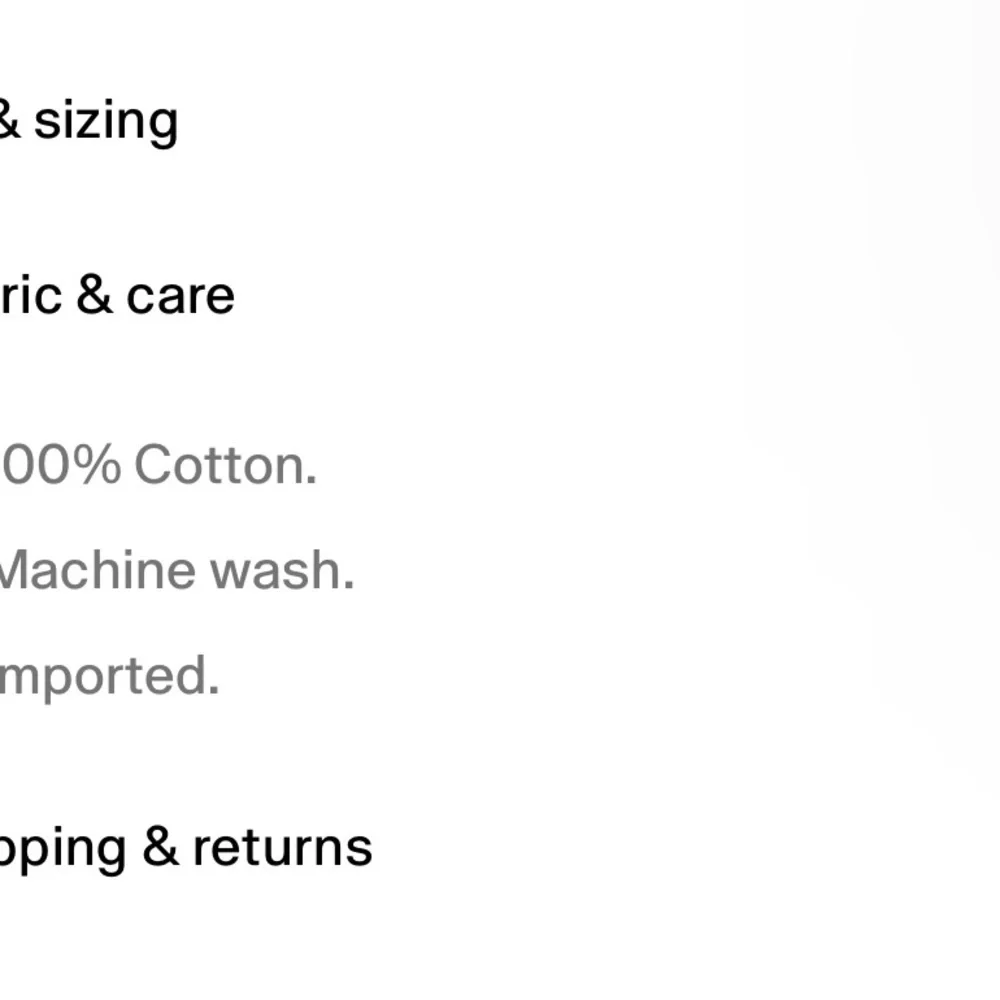
Task: Click the word "wash" in care text
Action: coord(276,570)
